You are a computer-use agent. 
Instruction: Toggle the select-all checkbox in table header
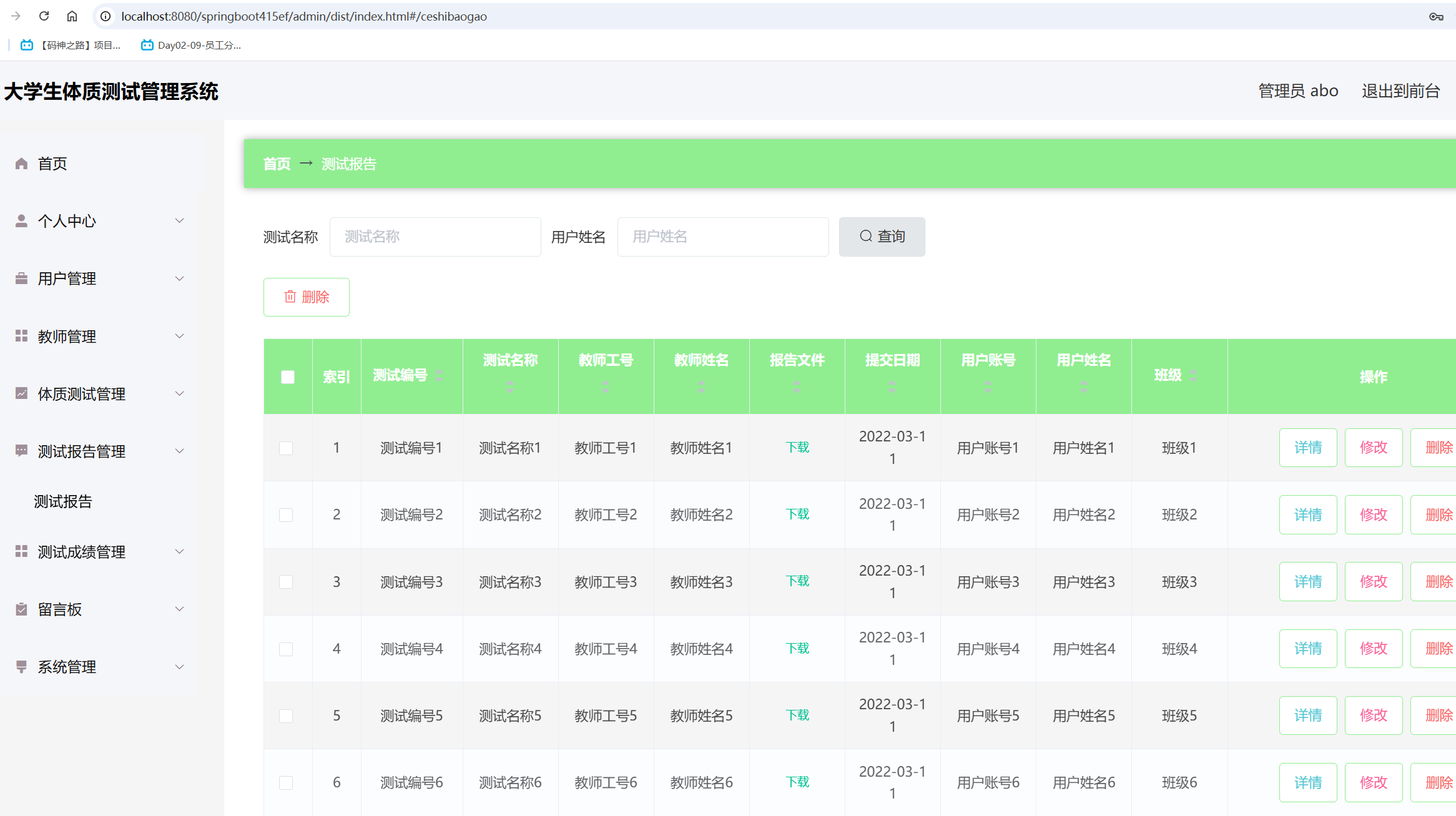point(287,376)
